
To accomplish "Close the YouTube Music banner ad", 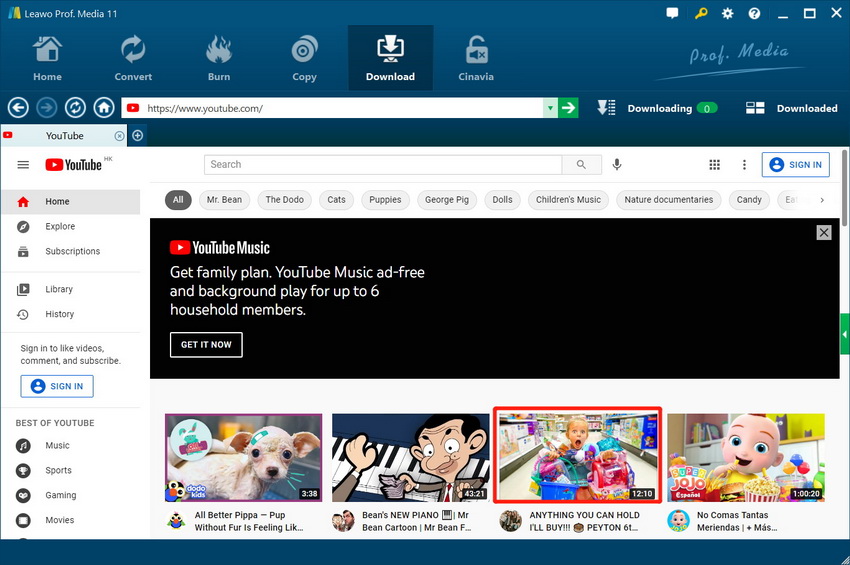I will [823, 232].
